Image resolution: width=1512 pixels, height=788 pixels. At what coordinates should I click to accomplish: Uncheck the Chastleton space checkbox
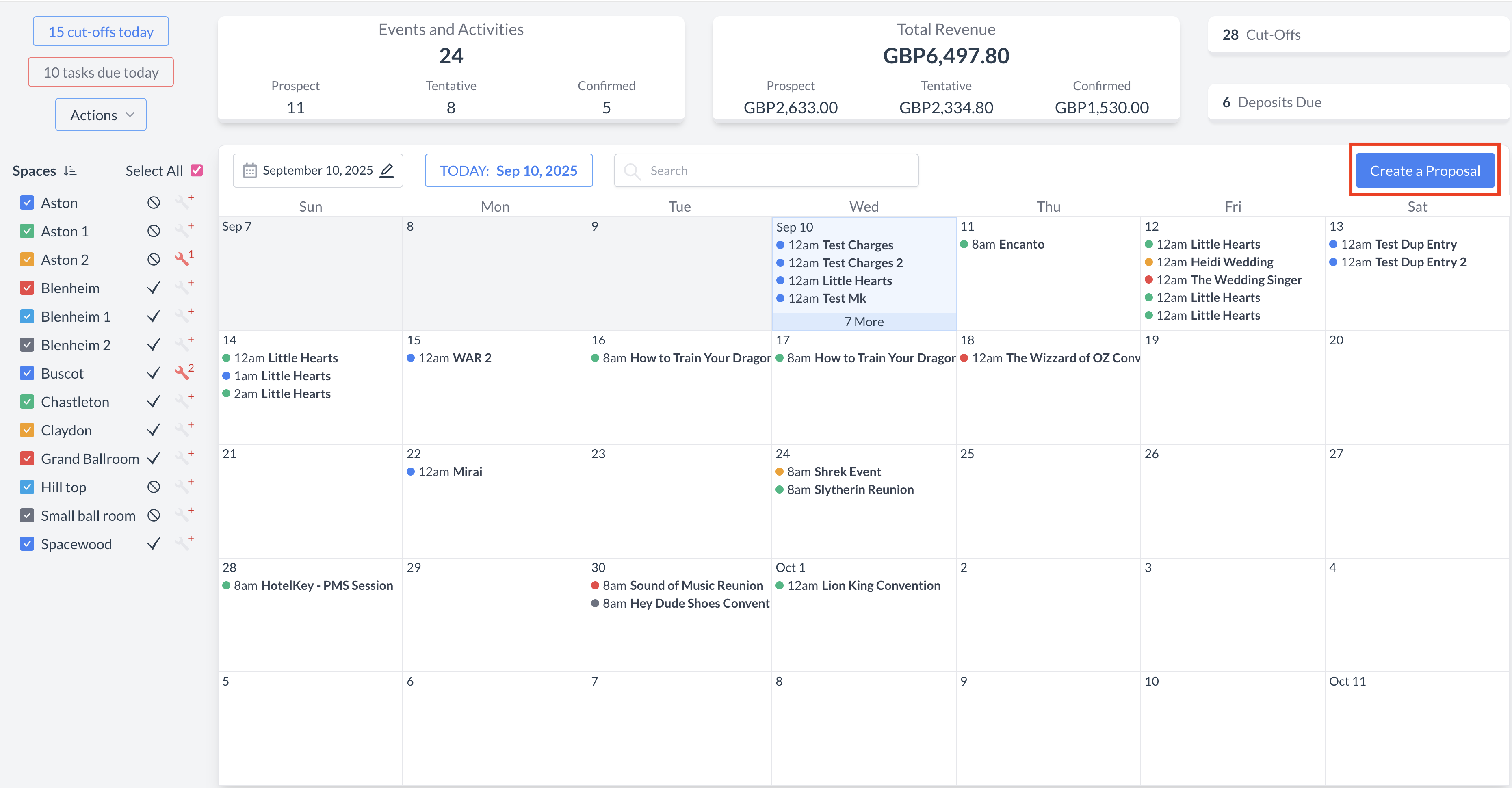pos(27,402)
